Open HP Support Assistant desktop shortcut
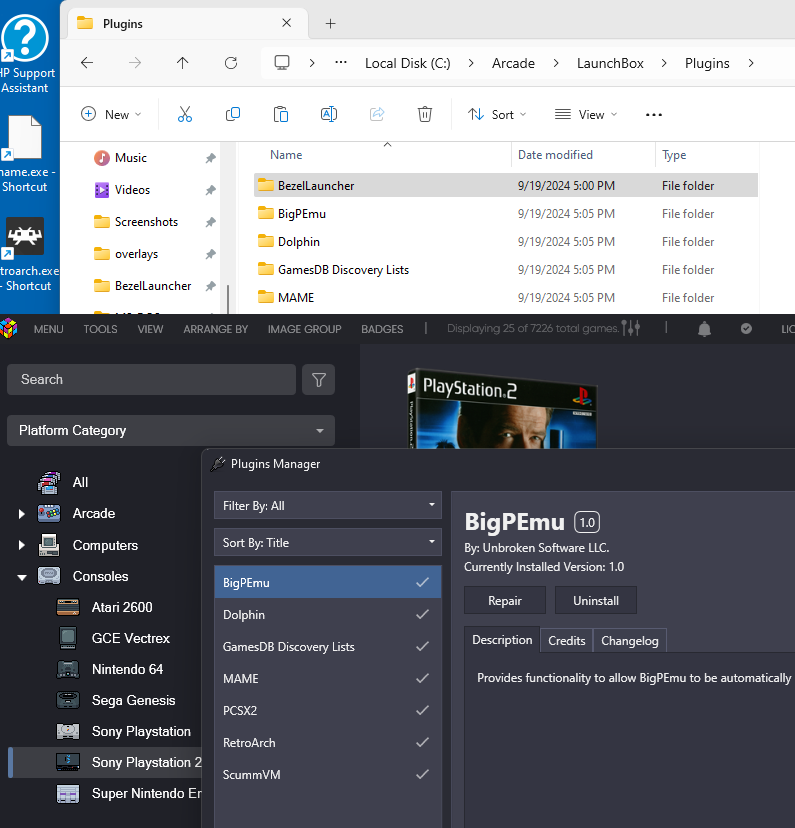The width and height of the screenshot is (795, 828). (x=25, y=54)
